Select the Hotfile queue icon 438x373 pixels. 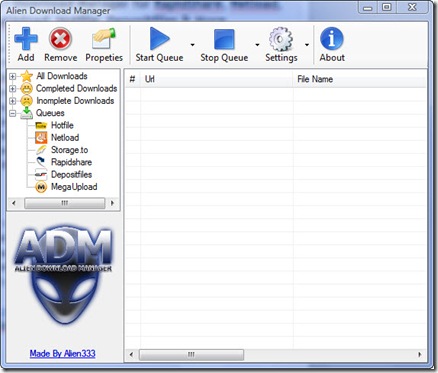(x=41, y=126)
